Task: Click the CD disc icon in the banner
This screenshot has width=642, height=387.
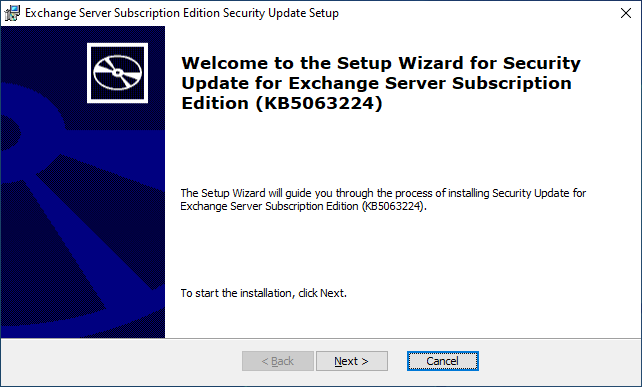Action: coord(118,73)
